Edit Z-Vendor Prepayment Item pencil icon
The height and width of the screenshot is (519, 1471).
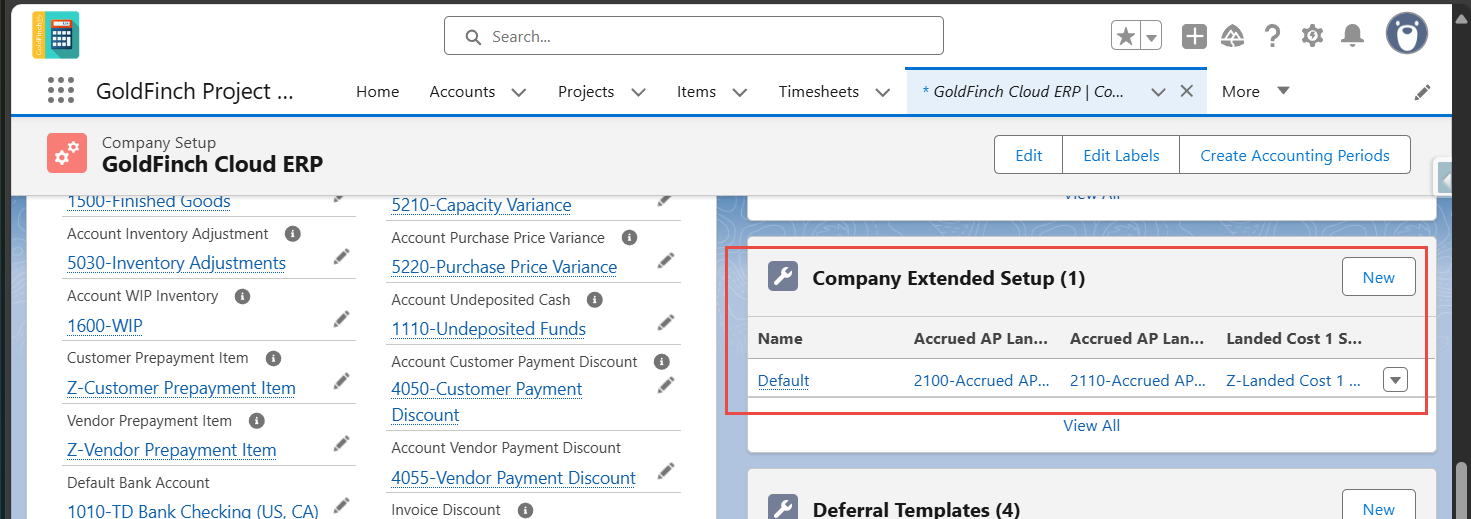[341, 443]
